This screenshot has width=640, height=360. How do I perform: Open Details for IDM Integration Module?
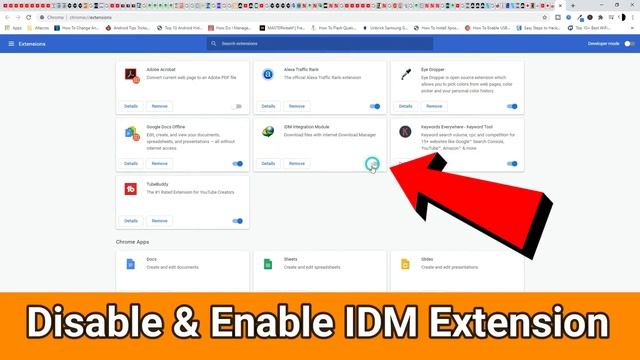pyautogui.click(x=268, y=164)
